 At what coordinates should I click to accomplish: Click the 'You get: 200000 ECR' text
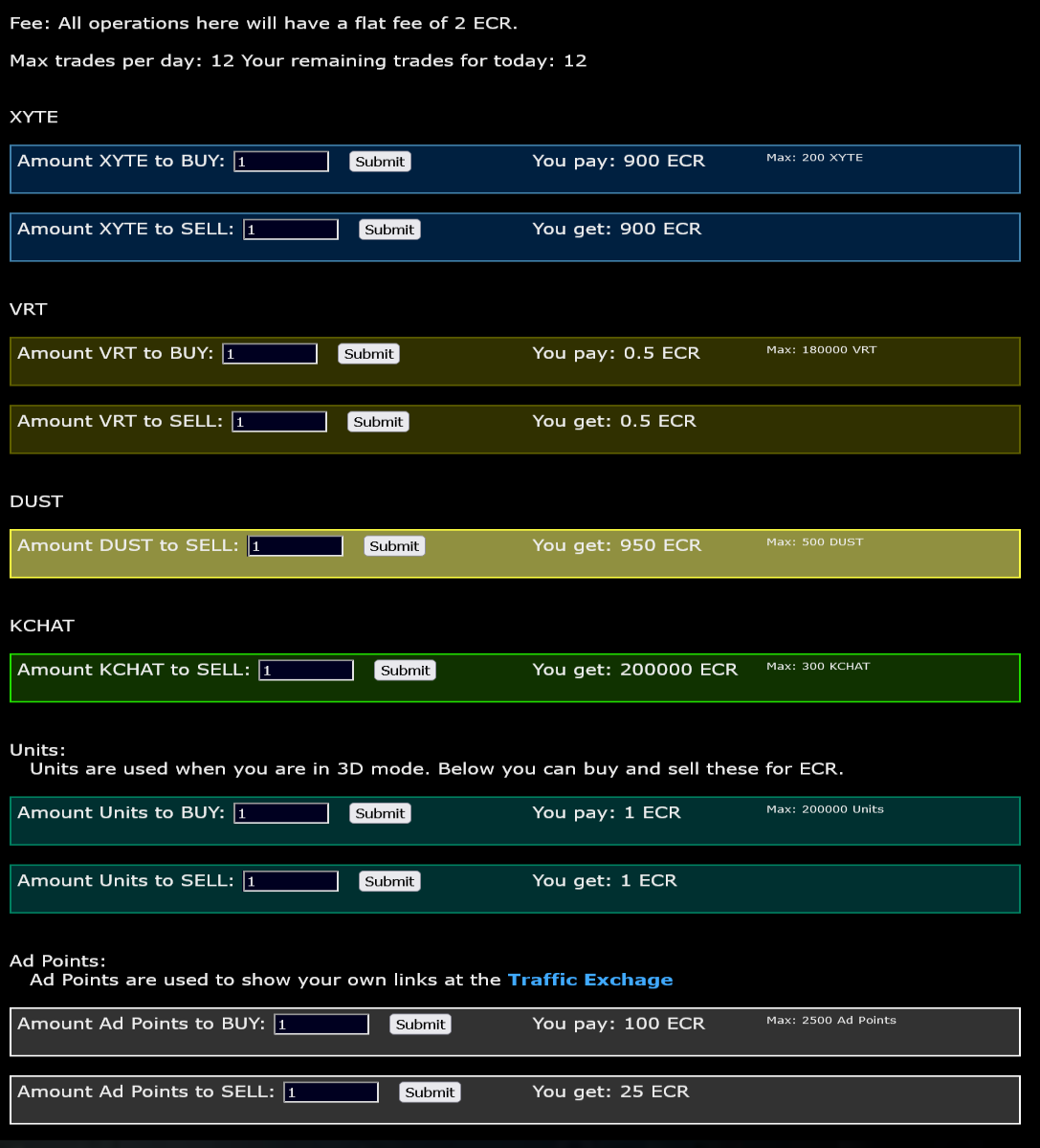coord(635,670)
